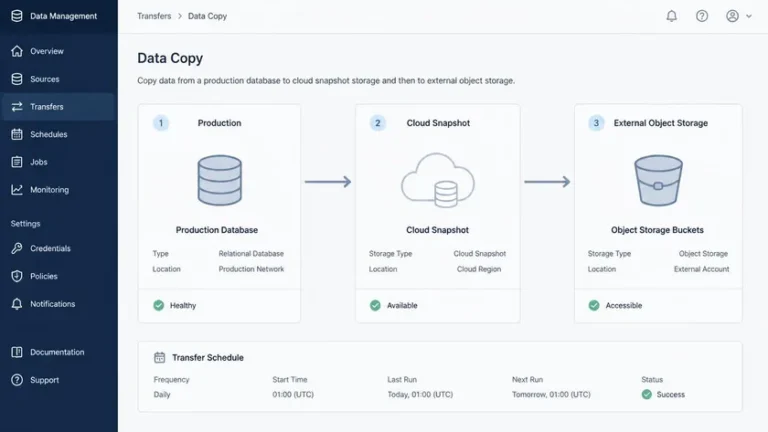Select Transfers in the sidebar
Image resolution: width=768 pixels, height=432 pixels.
click(58, 107)
